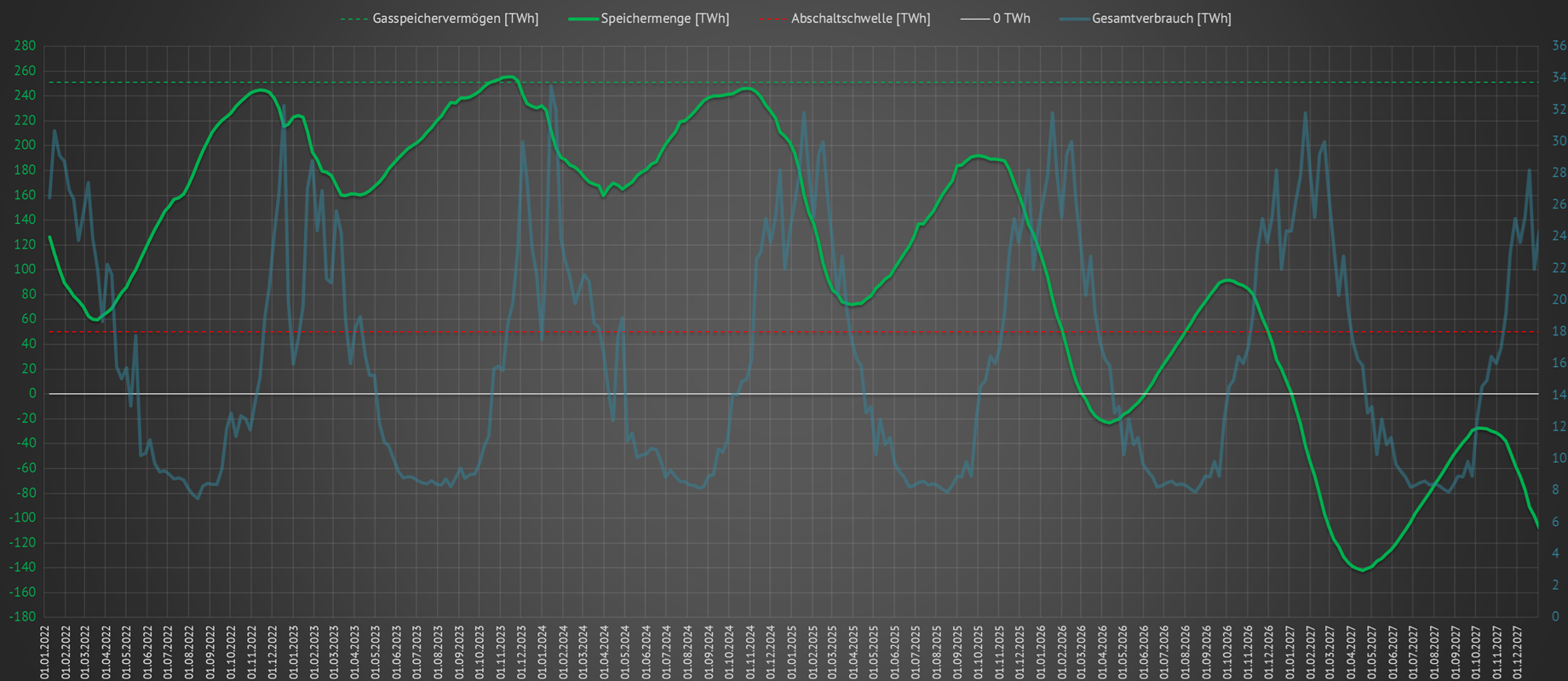Select the 01.01.2022 x-axis date label

[x=45, y=652]
